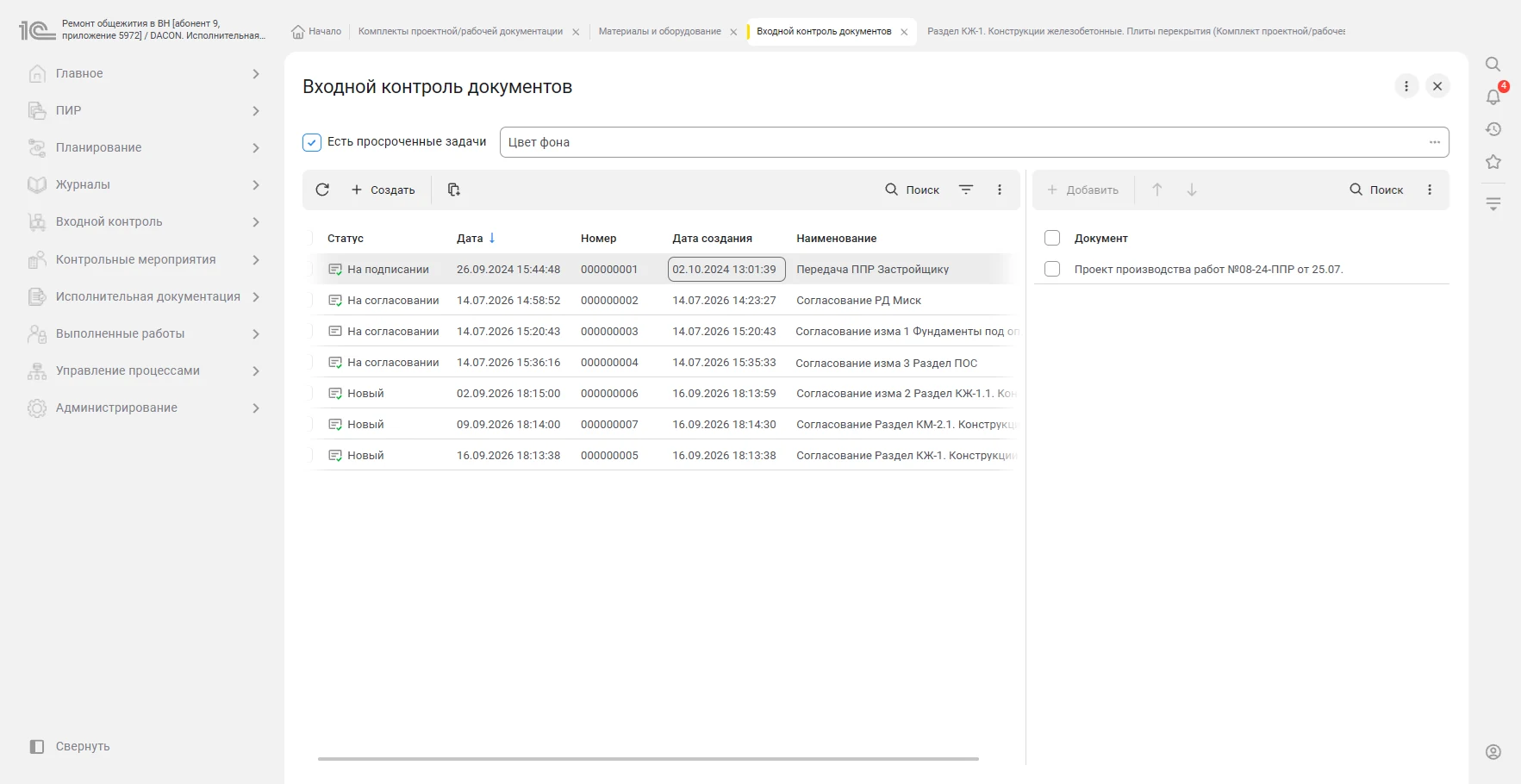Expand the Журналы menu section

(145, 185)
